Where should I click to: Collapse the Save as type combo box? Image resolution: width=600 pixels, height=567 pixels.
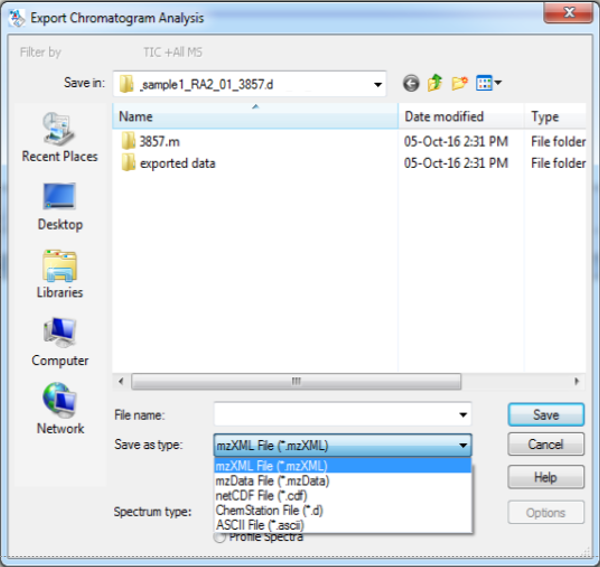point(462,445)
